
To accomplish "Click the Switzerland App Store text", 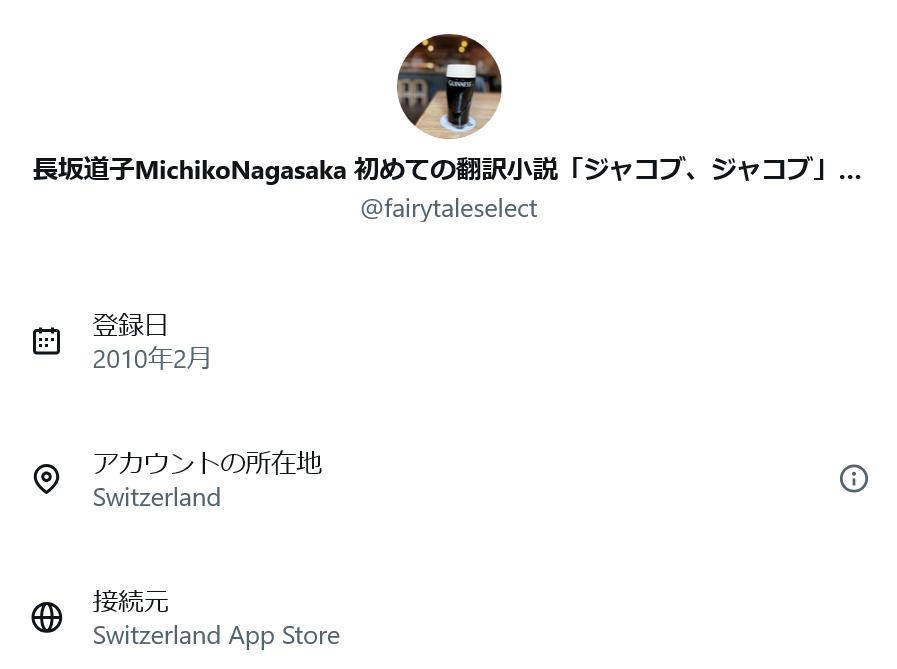I will coord(216,636).
